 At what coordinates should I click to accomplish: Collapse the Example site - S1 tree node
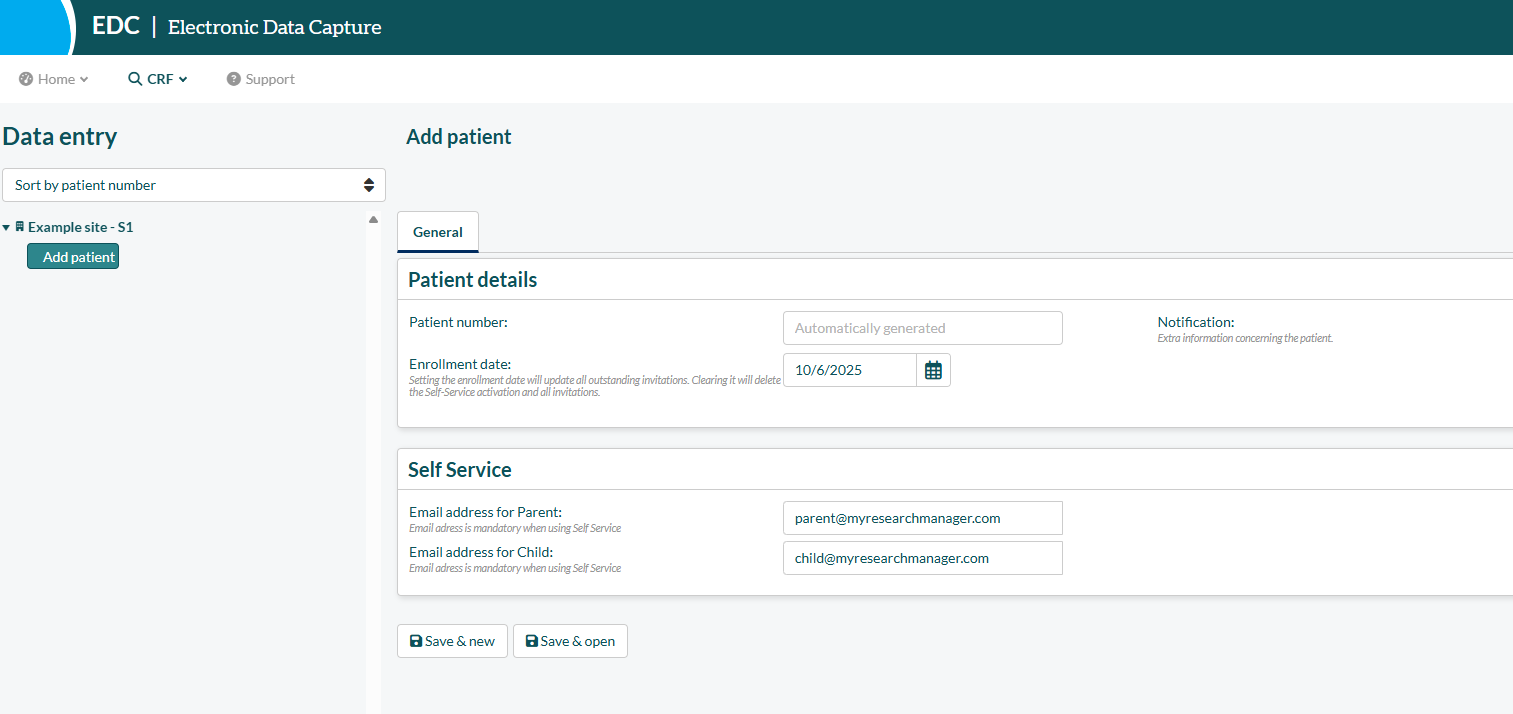pyautogui.click(x=6, y=228)
